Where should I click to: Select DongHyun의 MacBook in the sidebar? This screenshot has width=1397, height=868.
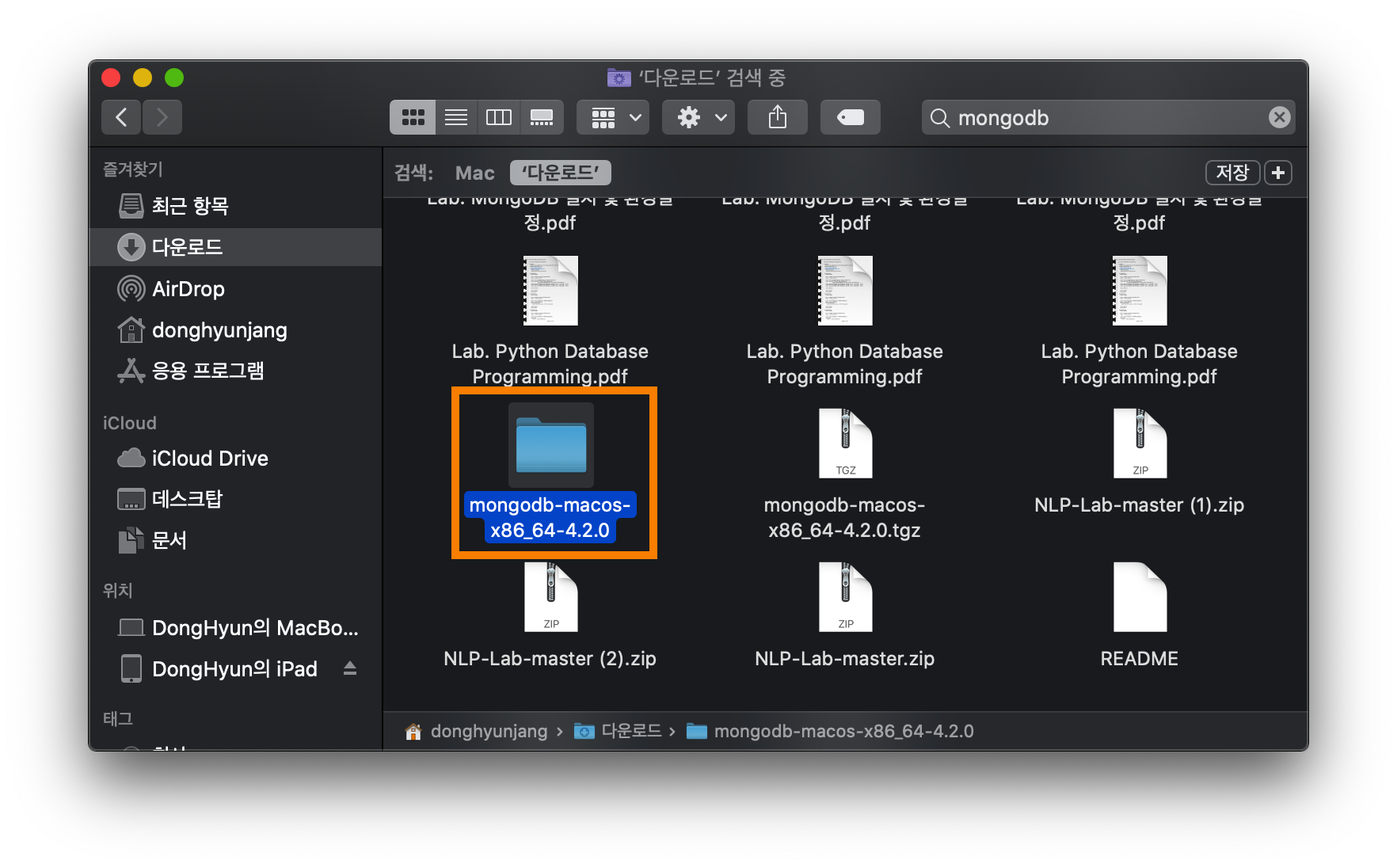tap(235, 628)
